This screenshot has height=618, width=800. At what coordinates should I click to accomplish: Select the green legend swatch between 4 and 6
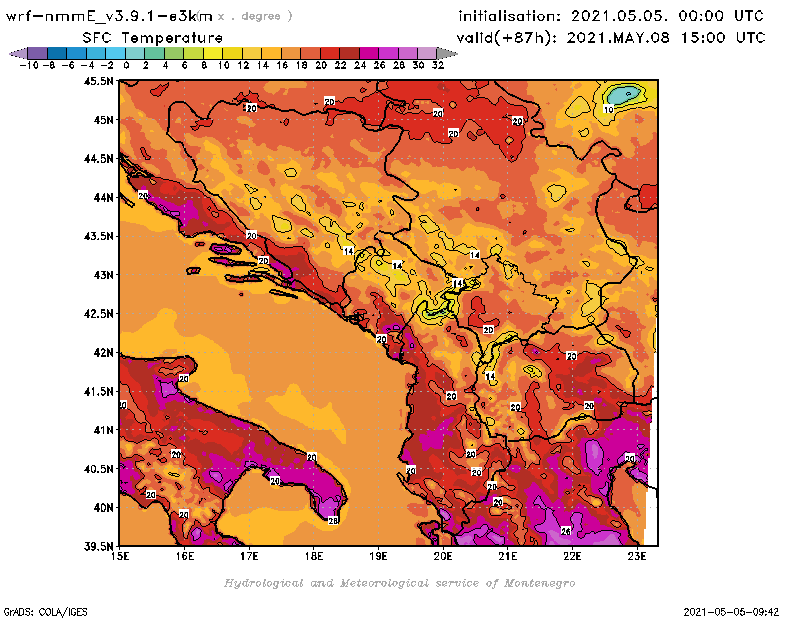tap(174, 53)
